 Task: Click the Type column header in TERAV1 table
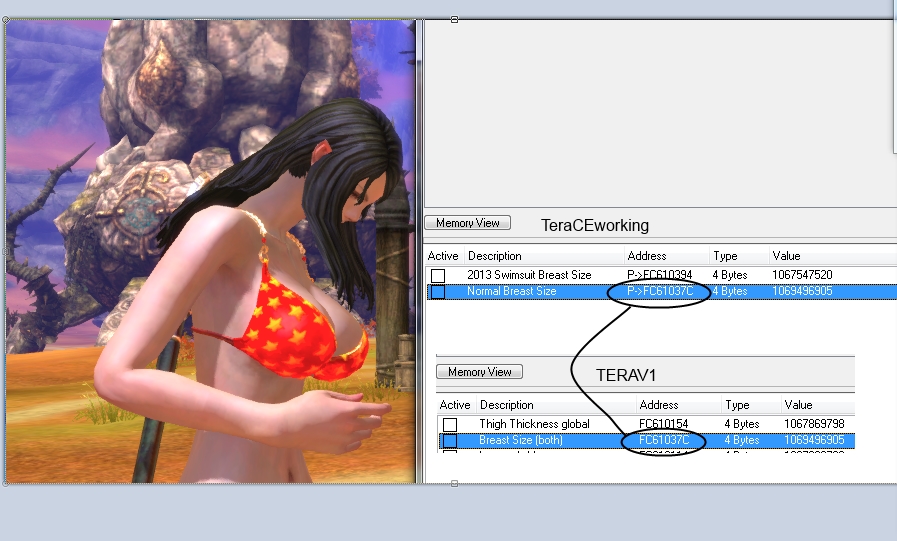[x=737, y=405]
